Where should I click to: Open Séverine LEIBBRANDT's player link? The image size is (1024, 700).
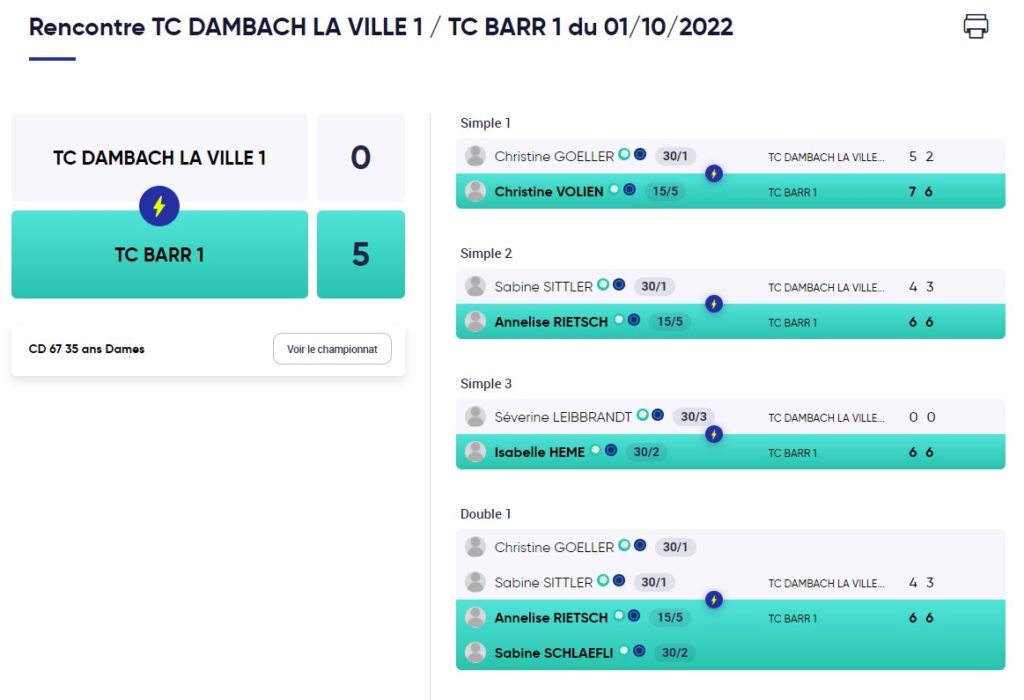pos(562,417)
